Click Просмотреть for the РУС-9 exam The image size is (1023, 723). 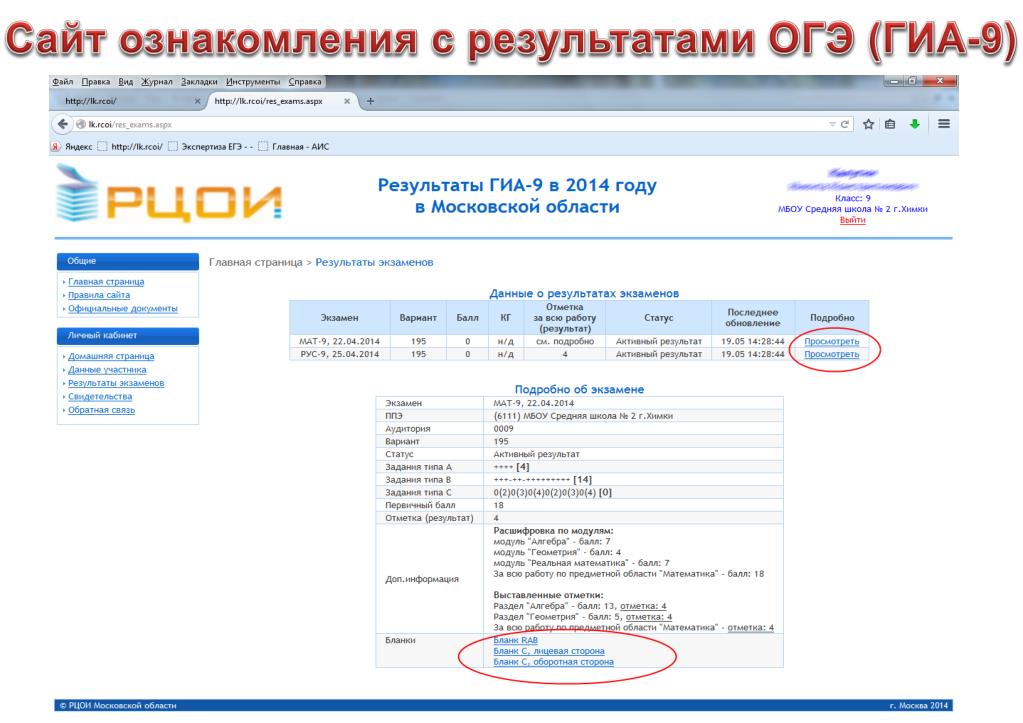831,354
